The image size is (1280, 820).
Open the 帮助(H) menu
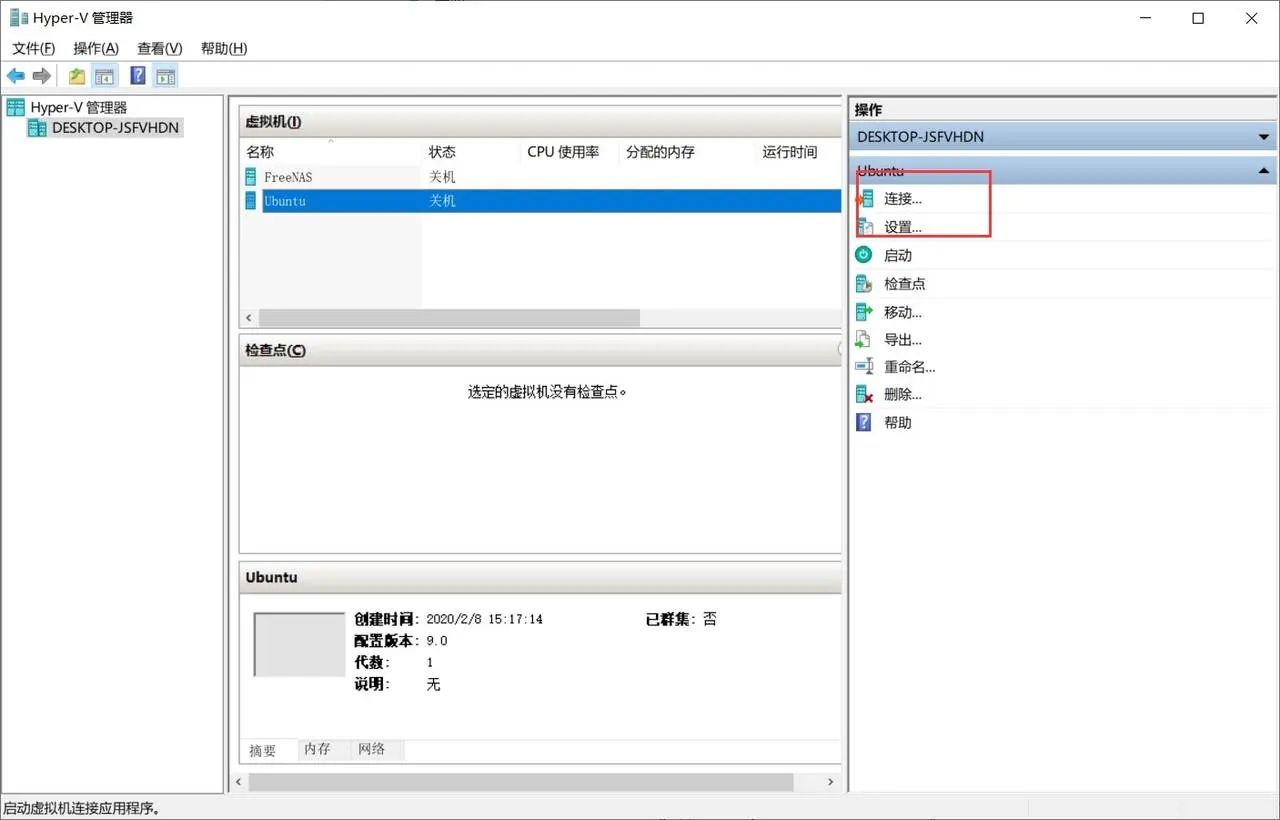click(x=224, y=48)
